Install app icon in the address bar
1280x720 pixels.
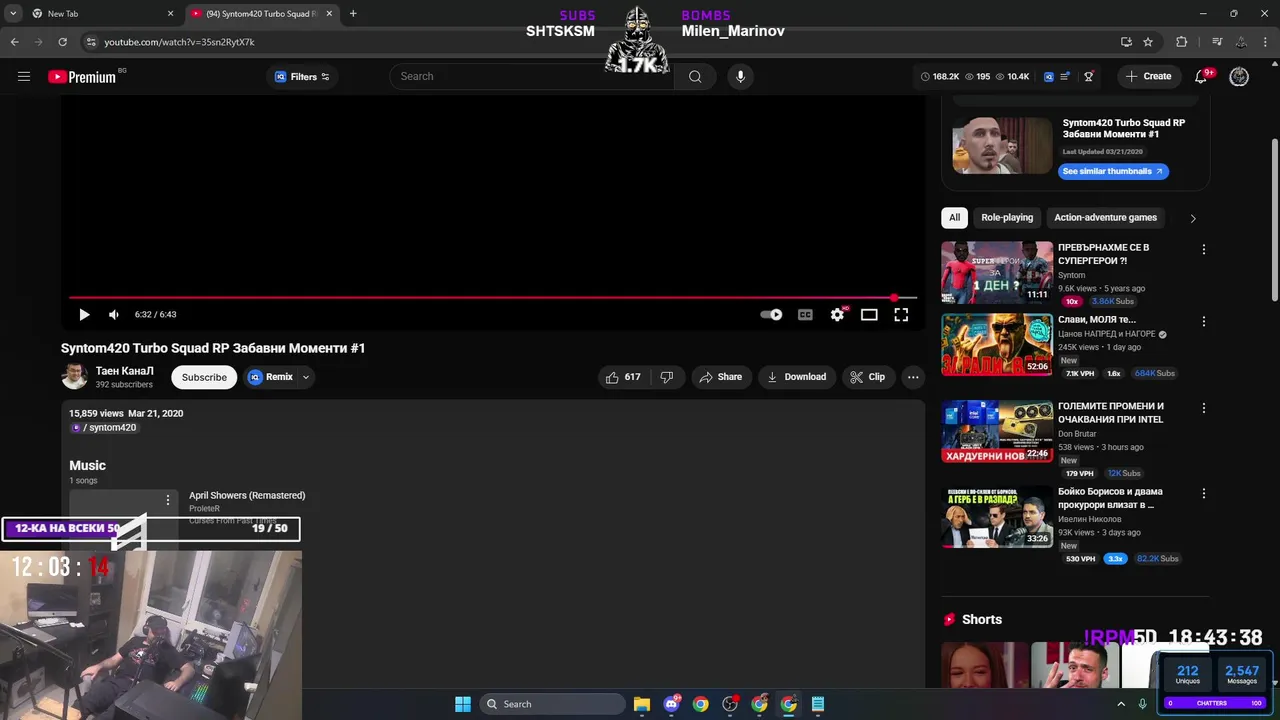[1126, 42]
